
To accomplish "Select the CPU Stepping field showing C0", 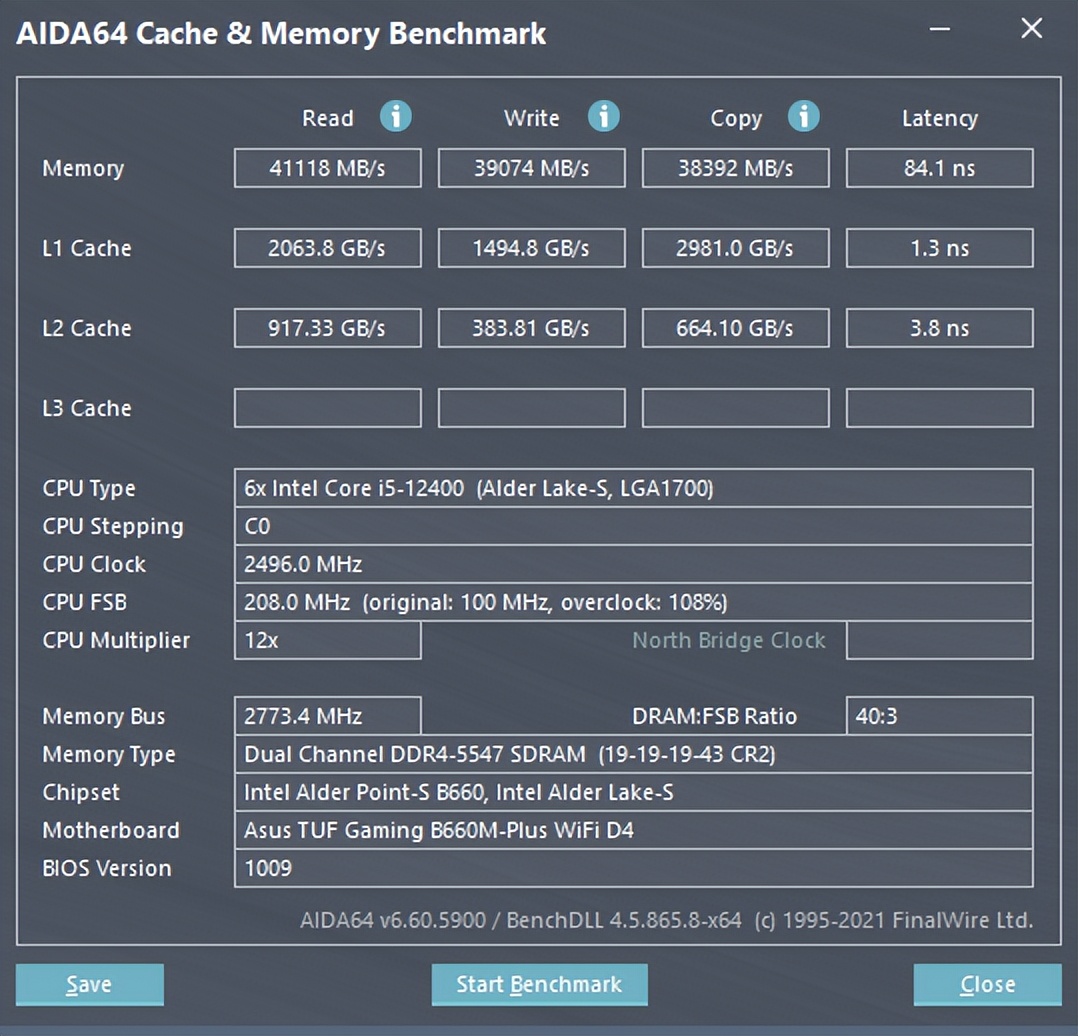I will pyautogui.click(x=634, y=526).
